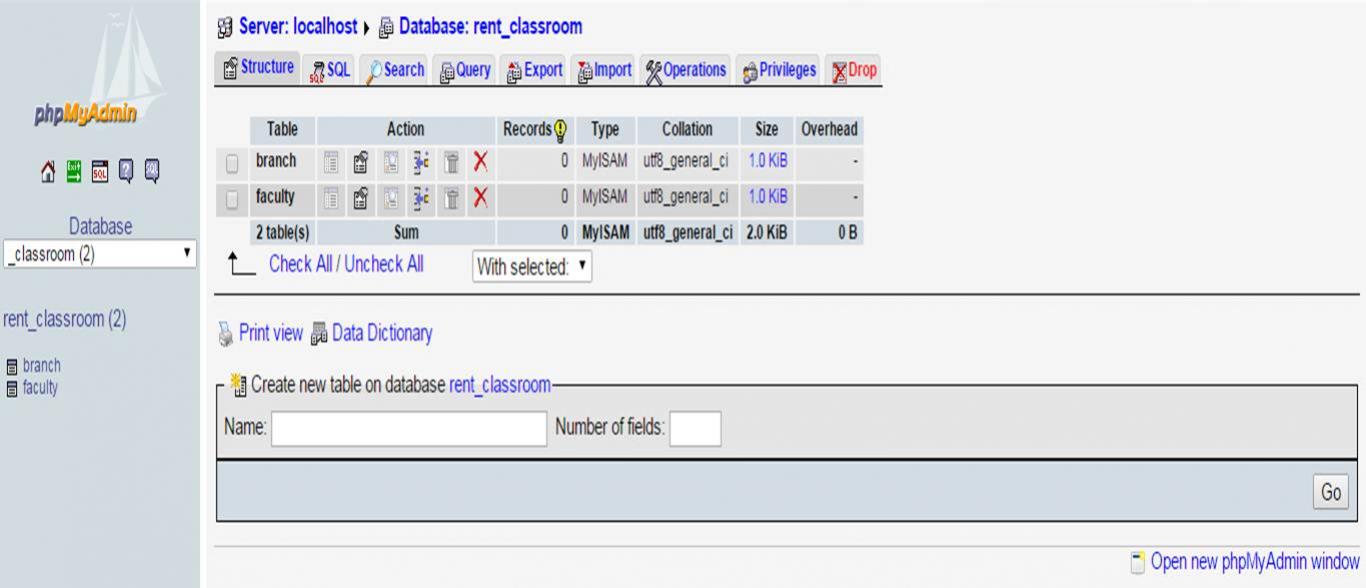Click the Number of fields input

click(695, 428)
